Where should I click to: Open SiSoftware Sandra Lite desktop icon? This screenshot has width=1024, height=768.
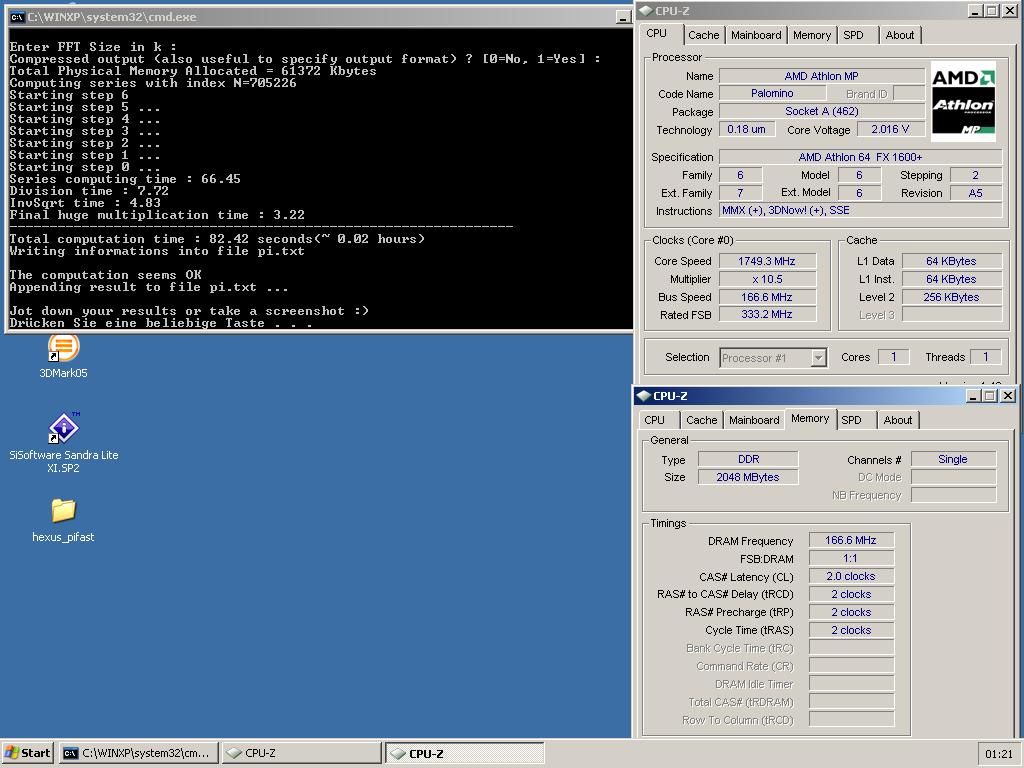pos(63,441)
